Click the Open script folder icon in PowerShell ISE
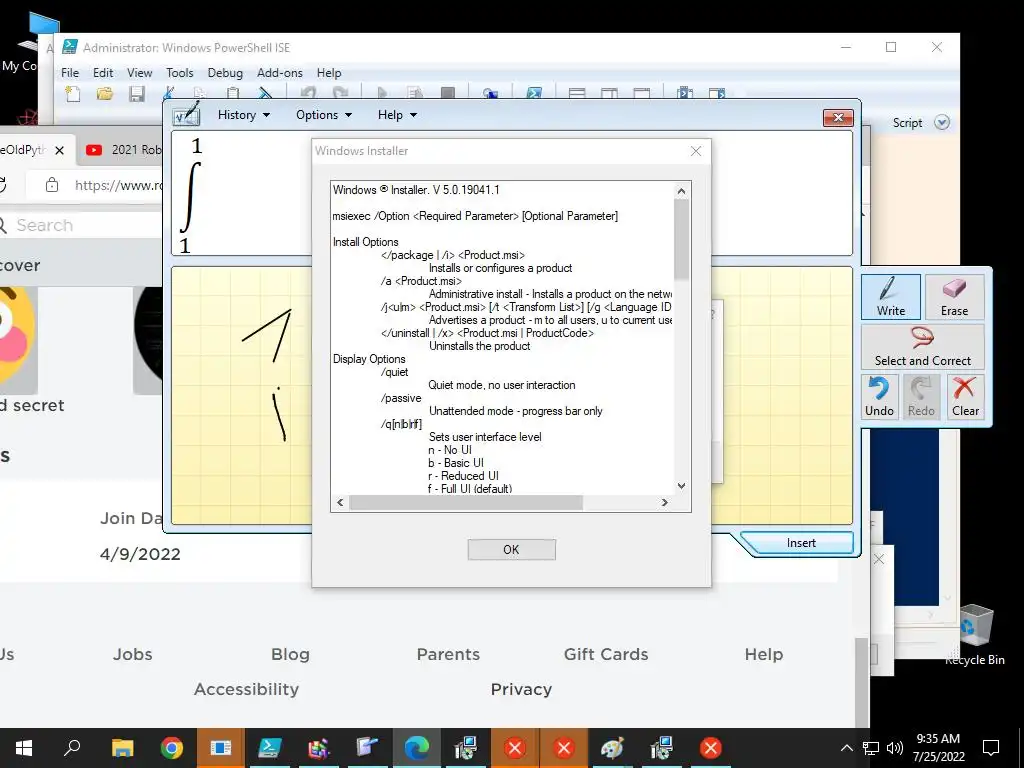This screenshot has height=768, width=1024. [104, 93]
